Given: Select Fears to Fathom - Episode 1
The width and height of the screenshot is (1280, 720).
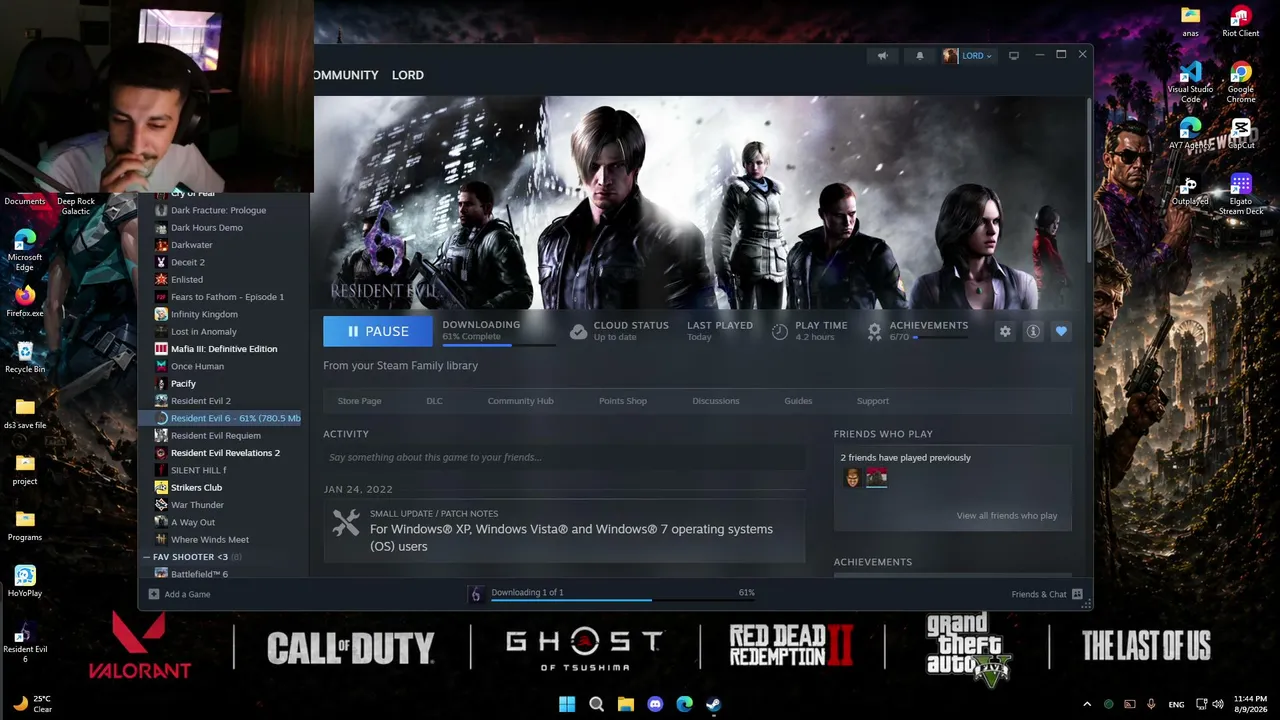Looking at the screenshot, I should pyautogui.click(x=227, y=297).
